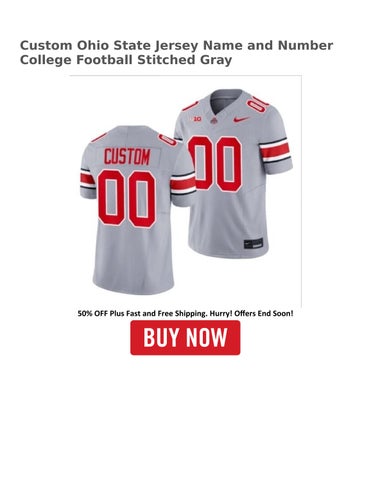Click the "Custom Ohio State Jersey" title heading
This screenshot has height=480, width=371.
coord(109,45)
